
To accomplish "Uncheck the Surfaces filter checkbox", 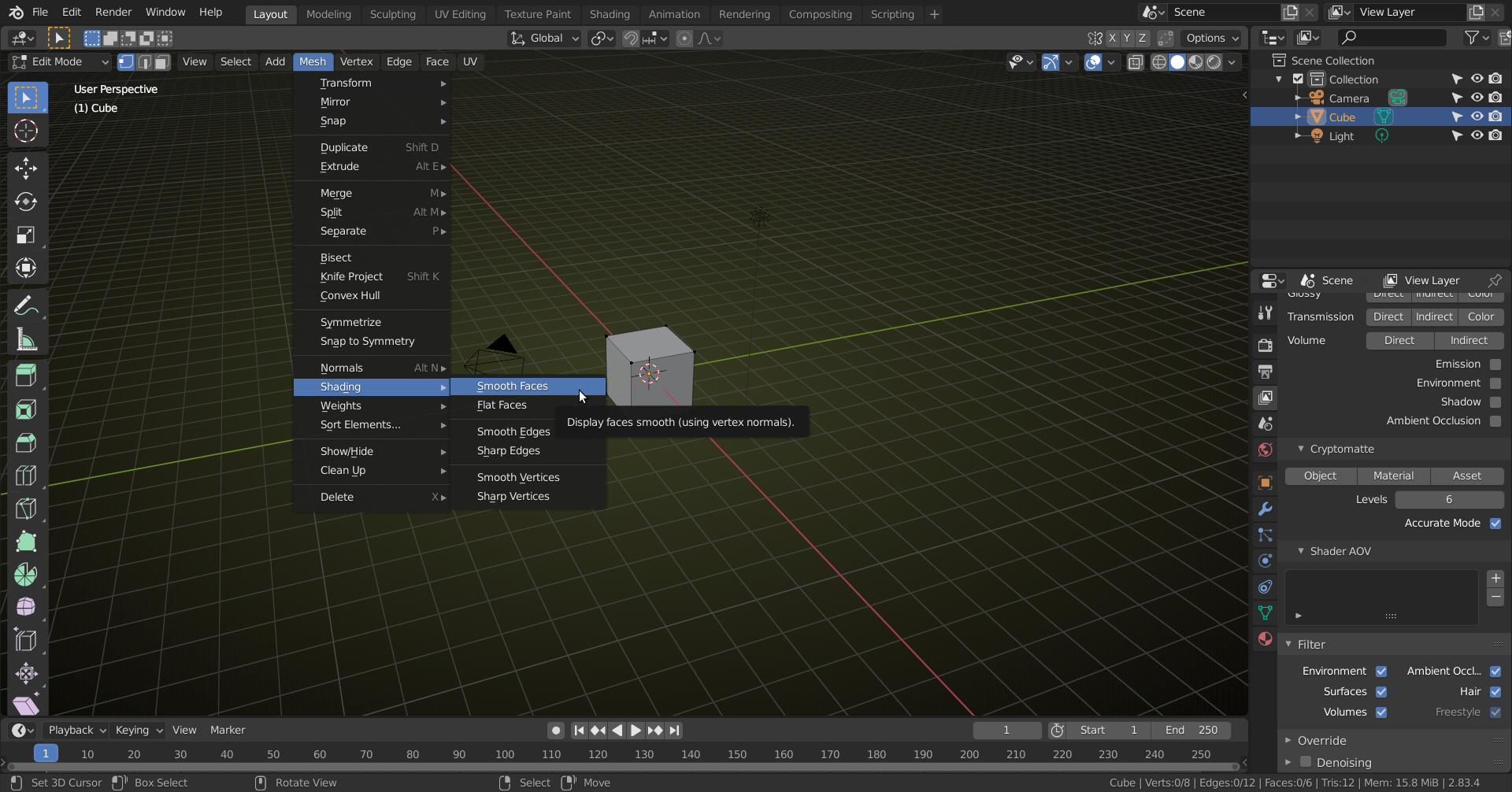I will pyautogui.click(x=1381, y=692).
